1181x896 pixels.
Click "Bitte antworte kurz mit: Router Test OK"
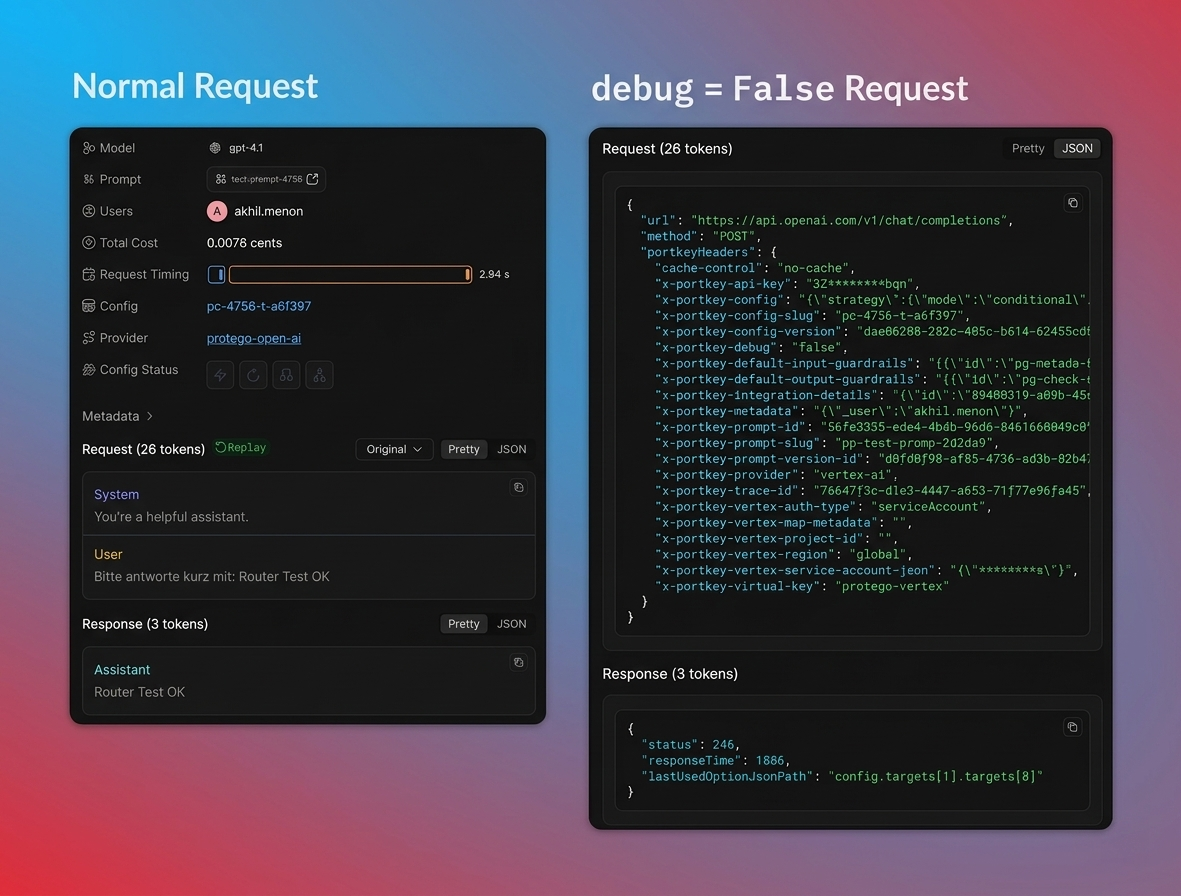tap(212, 577)
